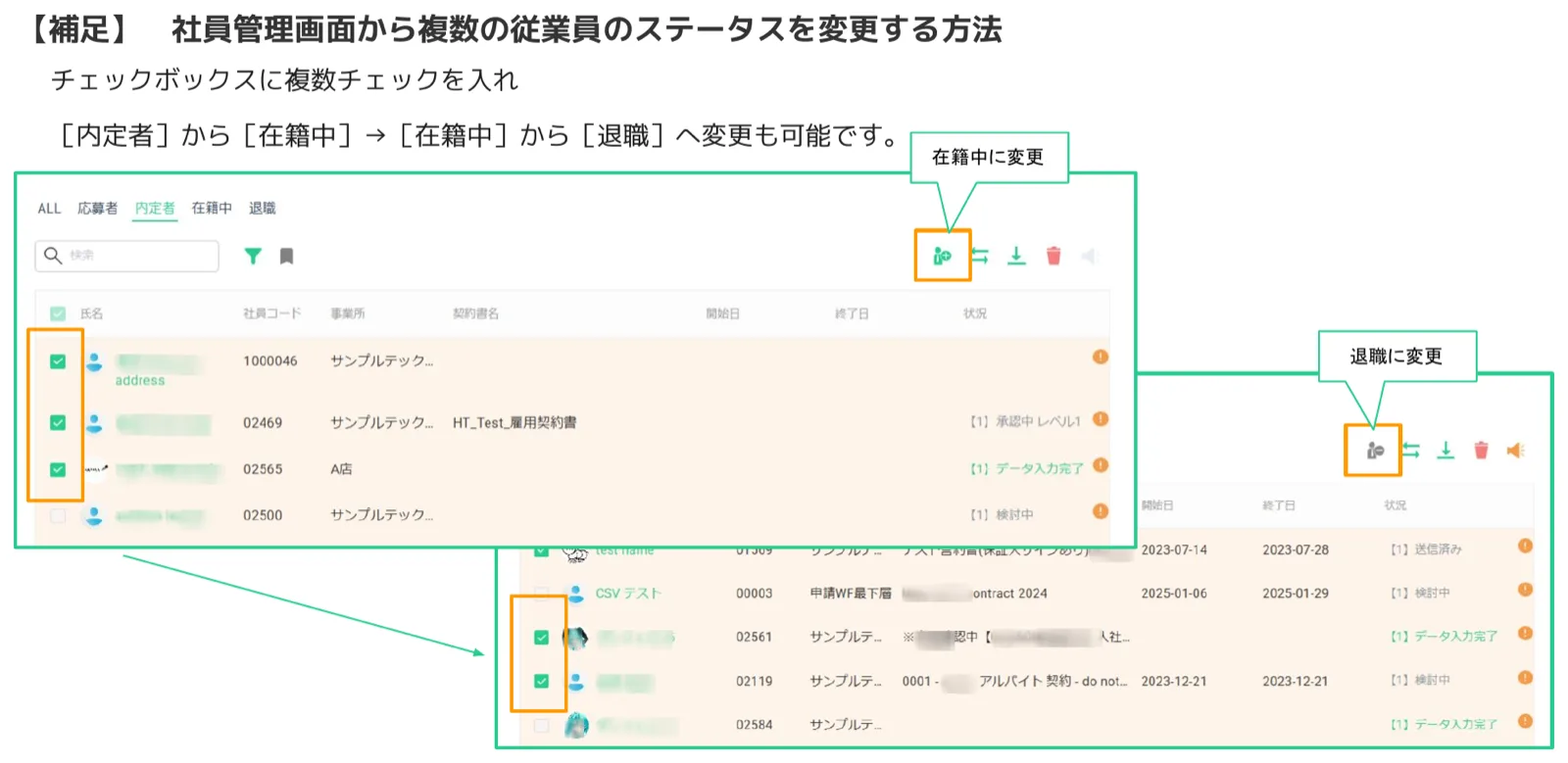Click the green filter funnel icon
Image resolution: width=1568 pixels, height=763 pixels.
[253, 256]
